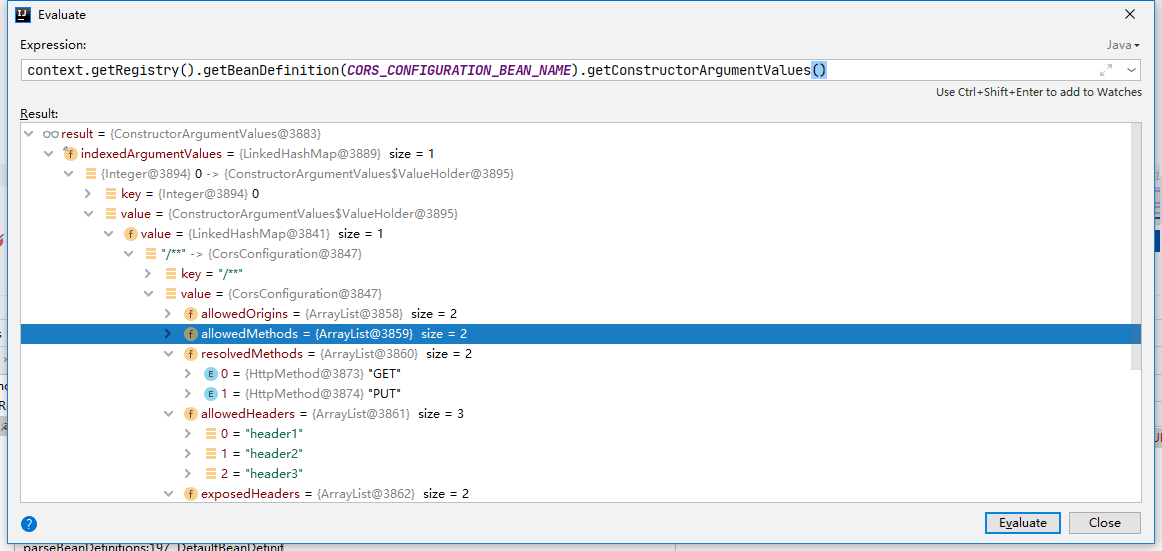Image resolution: width=1162 pixels, height=551 pixels.
Task: Expand the key Integer@3894 entry
Action: tap(87, 194)
